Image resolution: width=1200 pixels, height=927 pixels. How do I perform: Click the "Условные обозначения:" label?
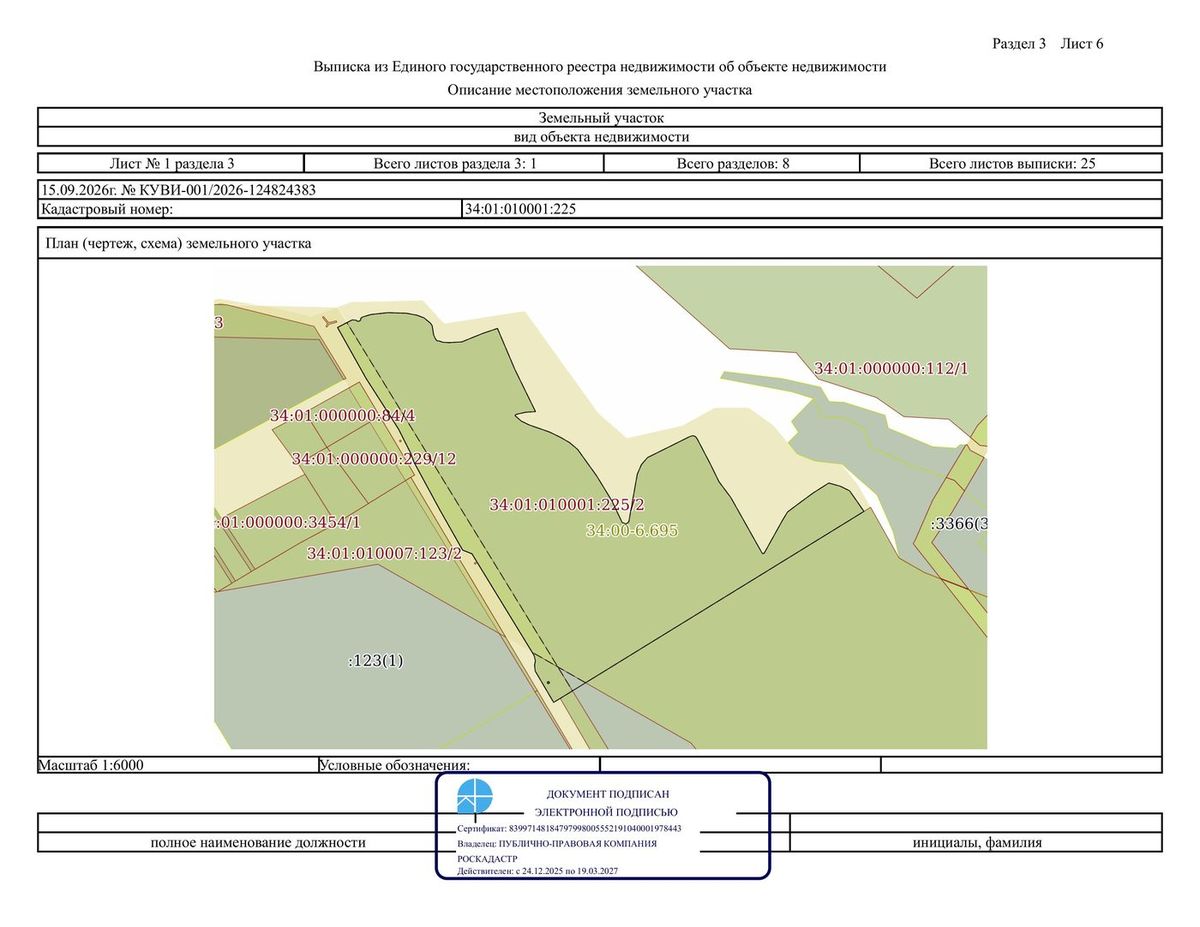click(x=395, y=766)
